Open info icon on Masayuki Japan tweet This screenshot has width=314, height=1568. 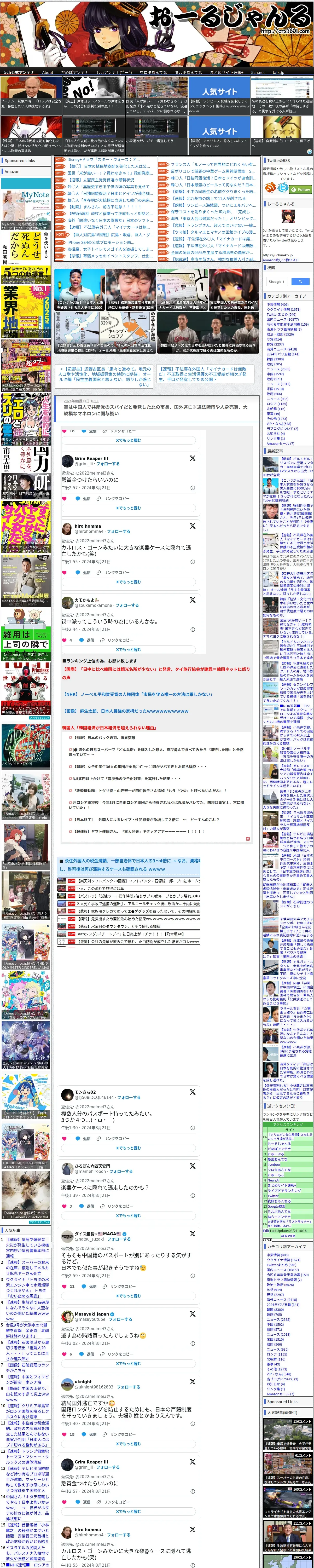(193, 1344)
